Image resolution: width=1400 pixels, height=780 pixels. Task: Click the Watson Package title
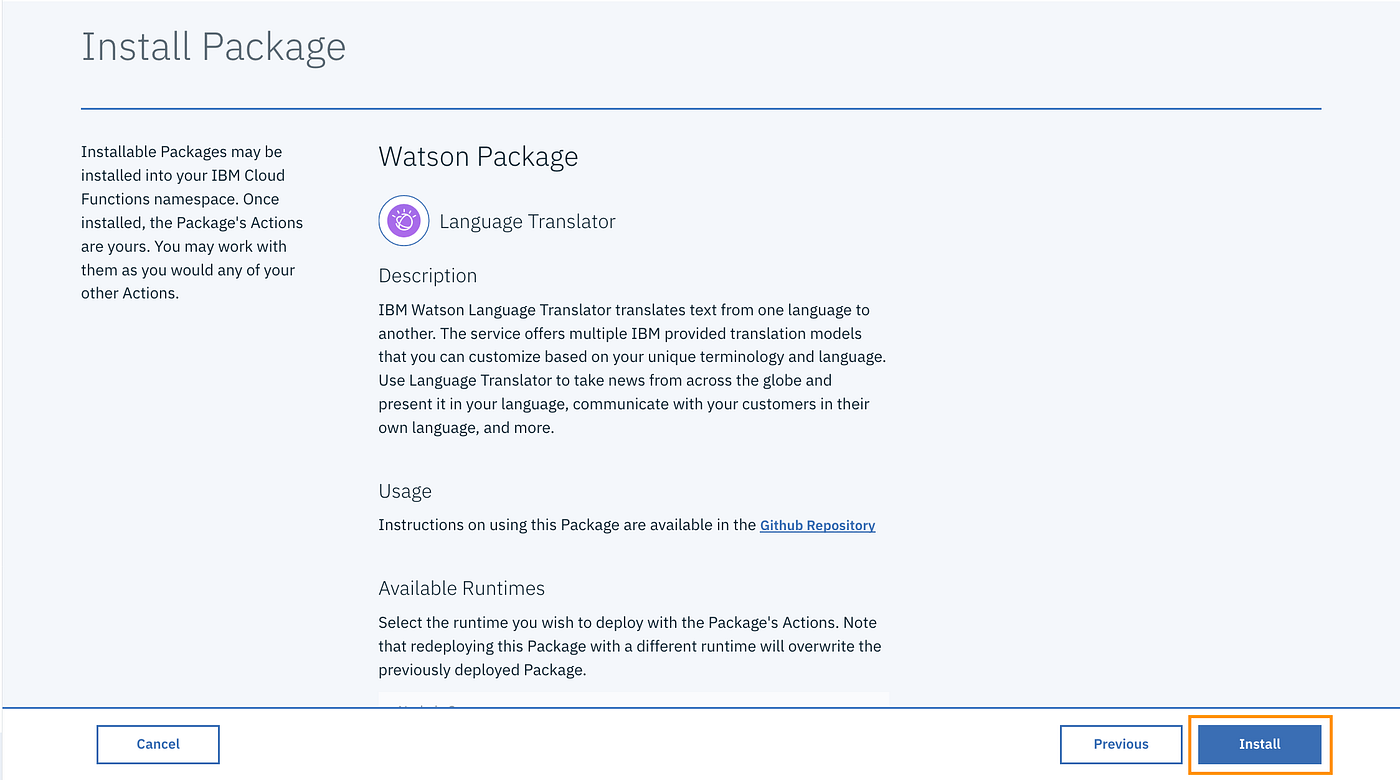478,157
